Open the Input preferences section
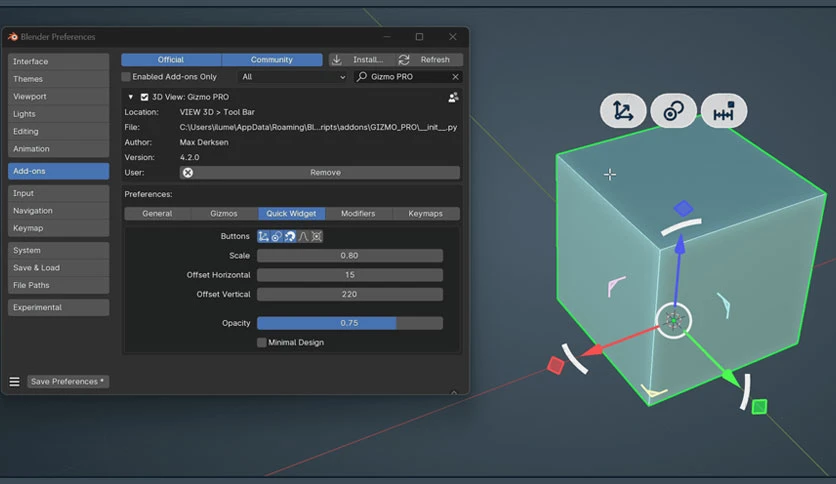Viewport: 836px width, 484px height. tap(59, 193)
